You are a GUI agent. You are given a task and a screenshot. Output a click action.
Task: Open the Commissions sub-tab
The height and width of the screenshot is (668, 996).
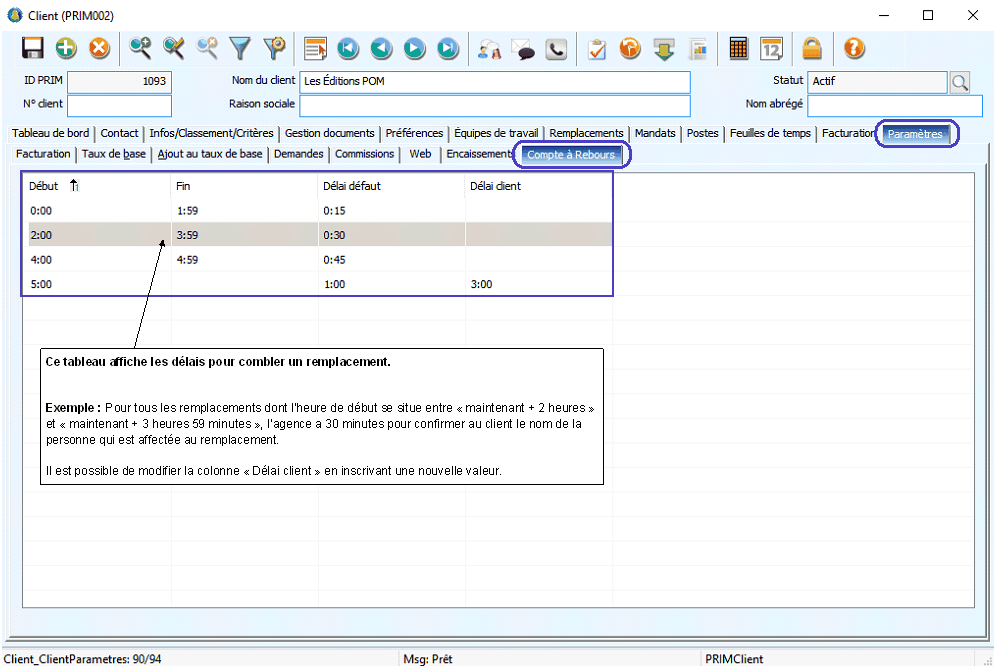[x=364, y=154]
